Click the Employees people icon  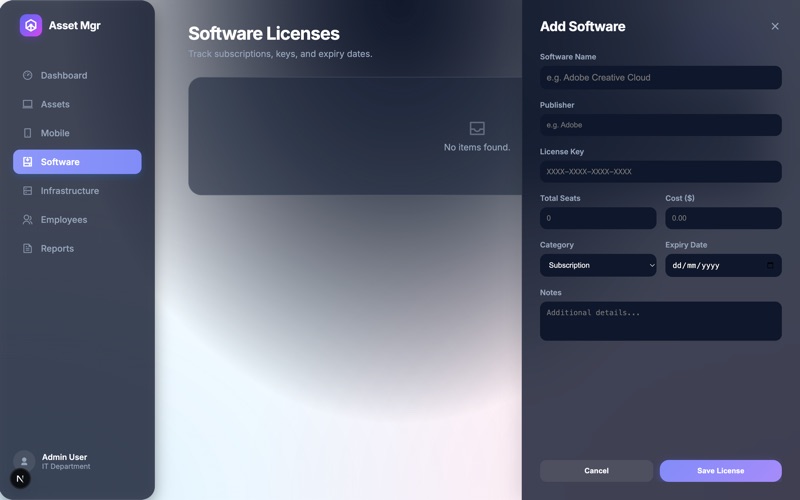pos(28,219)
